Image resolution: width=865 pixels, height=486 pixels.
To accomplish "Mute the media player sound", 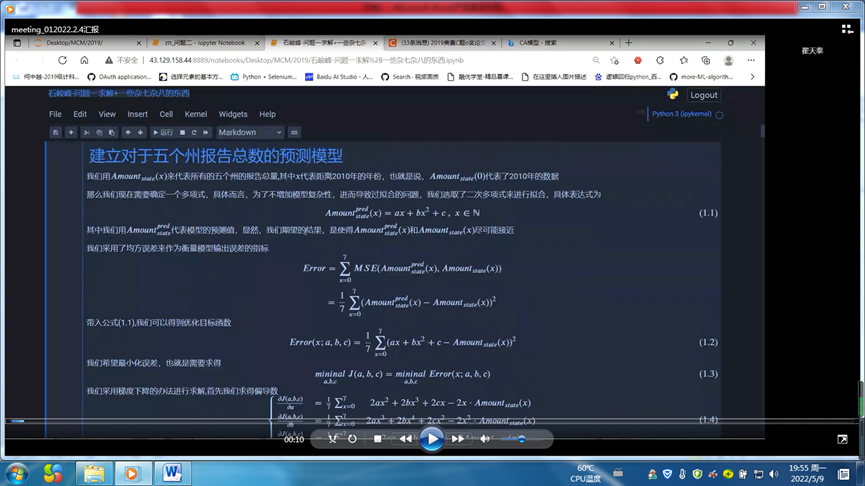I will [x=485, y=439].
